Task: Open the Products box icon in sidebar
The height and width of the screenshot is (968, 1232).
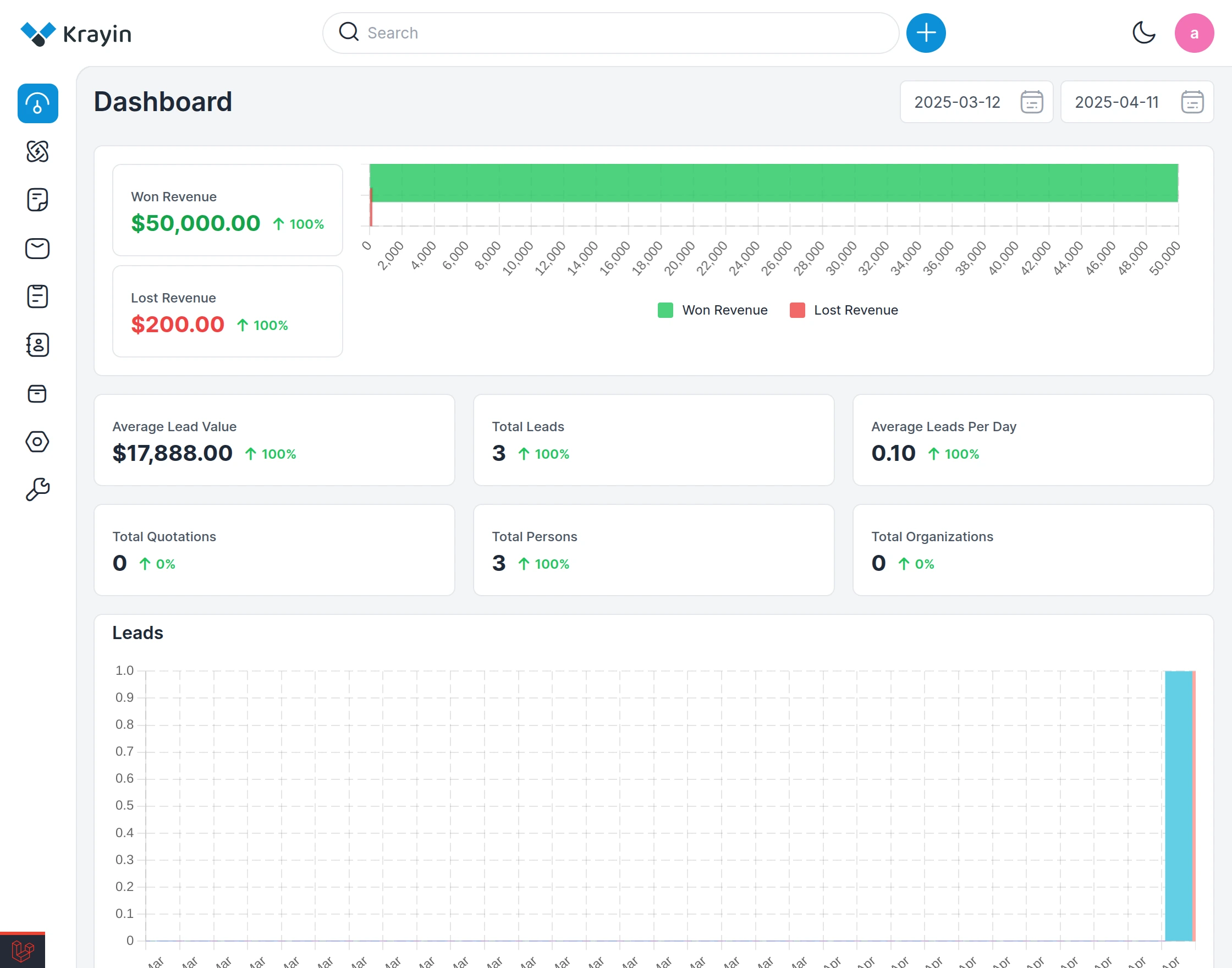Action: pos(37,394)
